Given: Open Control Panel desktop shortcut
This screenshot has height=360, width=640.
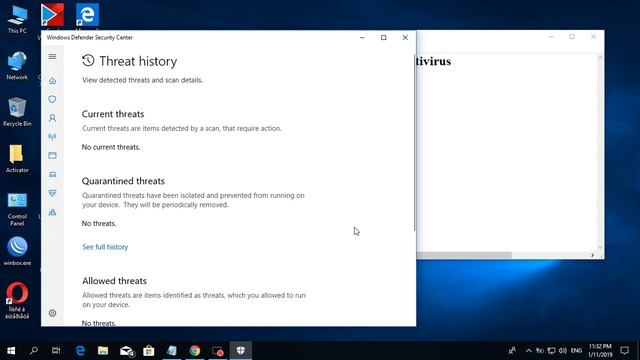Looking at the screenshot, I should (17, 209).
